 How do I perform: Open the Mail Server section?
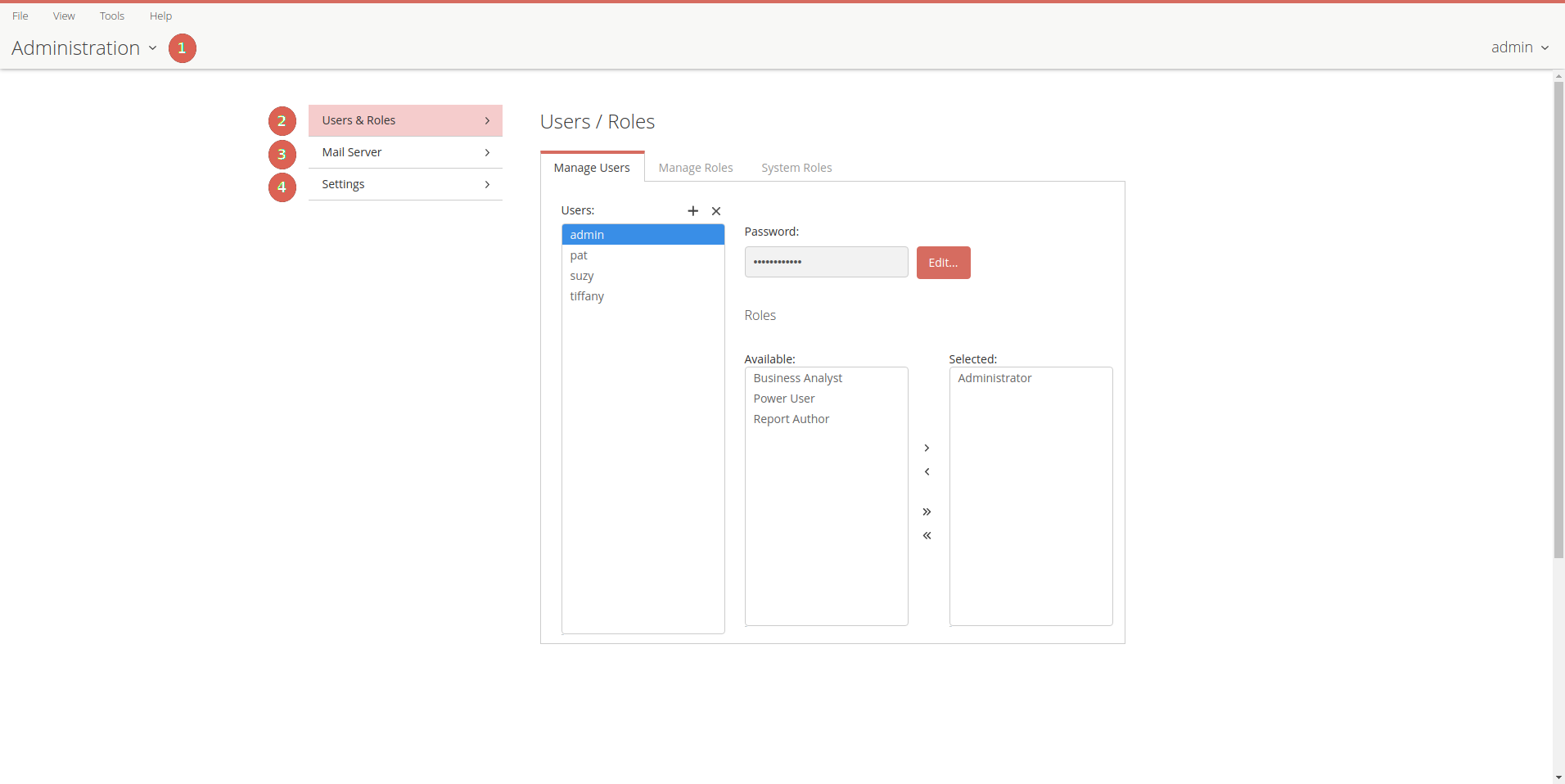click(x=405, y=152)
